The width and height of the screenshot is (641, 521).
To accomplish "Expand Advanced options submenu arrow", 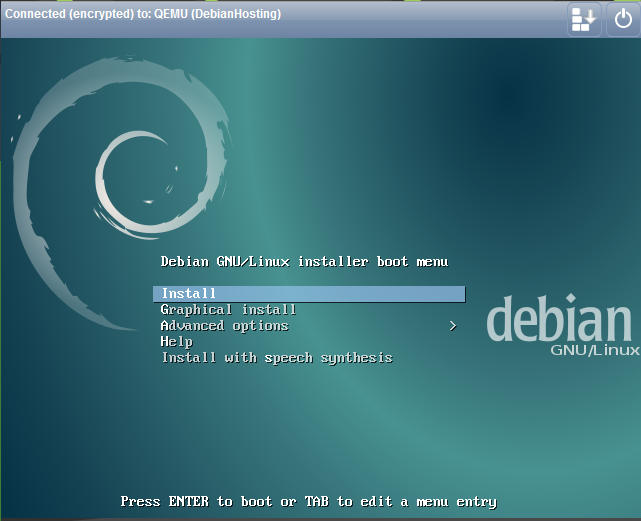I will click(x=452, y=326).
